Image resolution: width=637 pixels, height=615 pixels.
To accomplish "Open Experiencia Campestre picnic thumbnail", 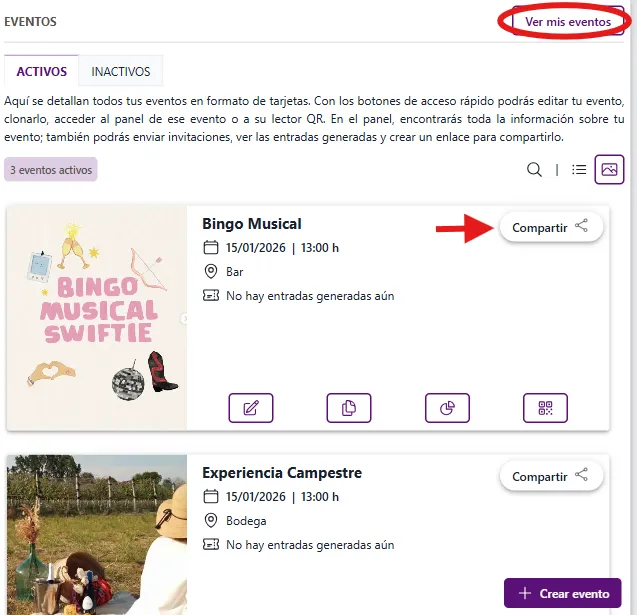I will pyautogui.click(x=96, y=535).
